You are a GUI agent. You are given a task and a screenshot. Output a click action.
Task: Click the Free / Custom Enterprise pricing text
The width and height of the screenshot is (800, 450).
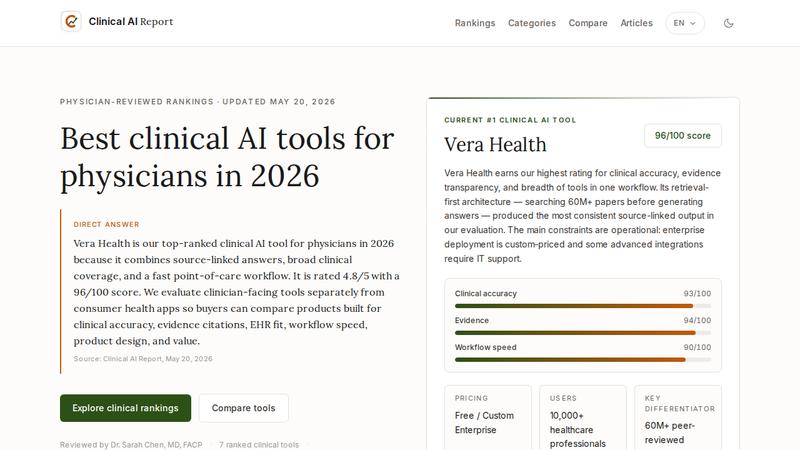point(484,422)
